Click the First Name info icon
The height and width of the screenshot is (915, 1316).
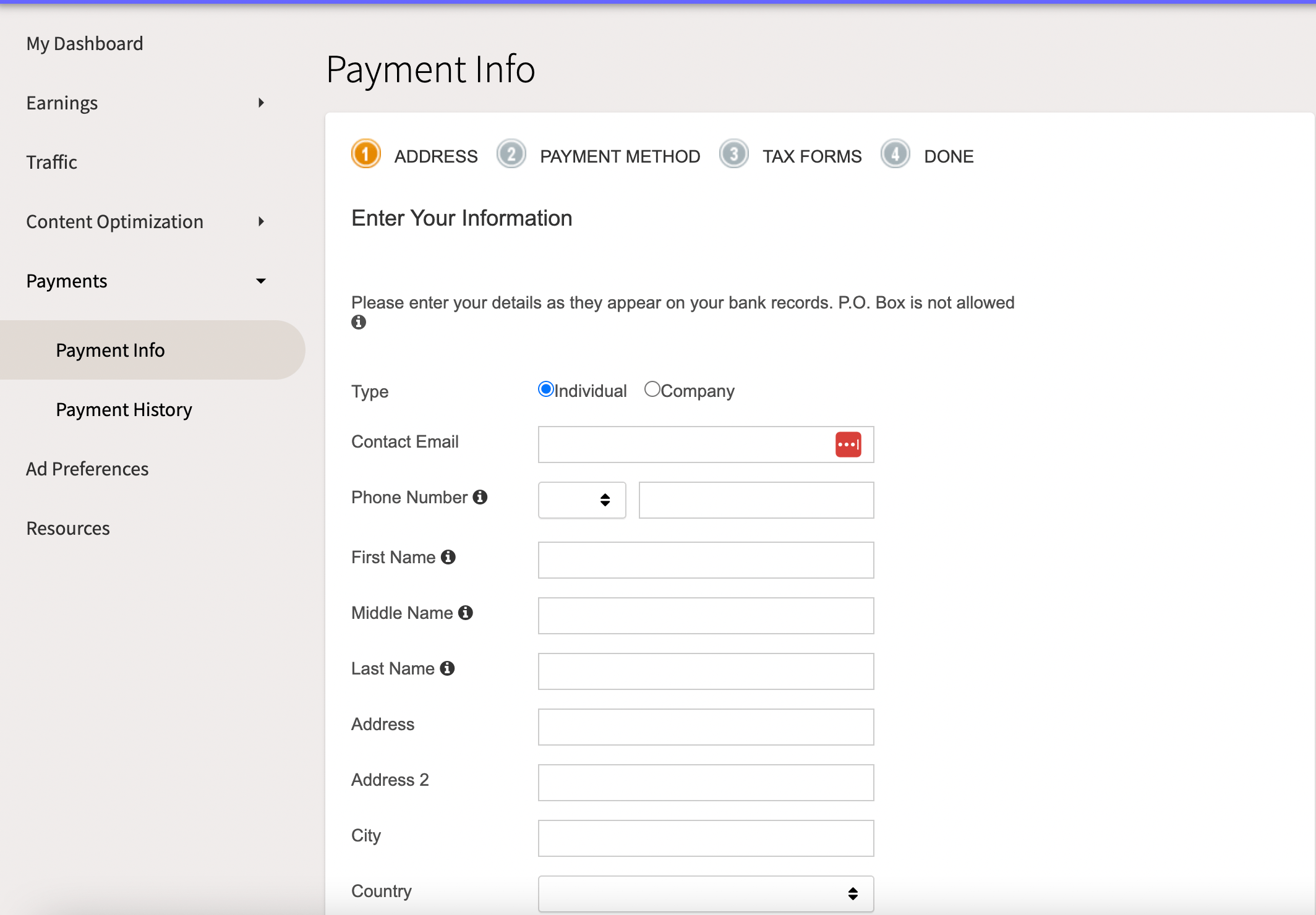pos(448,556)
